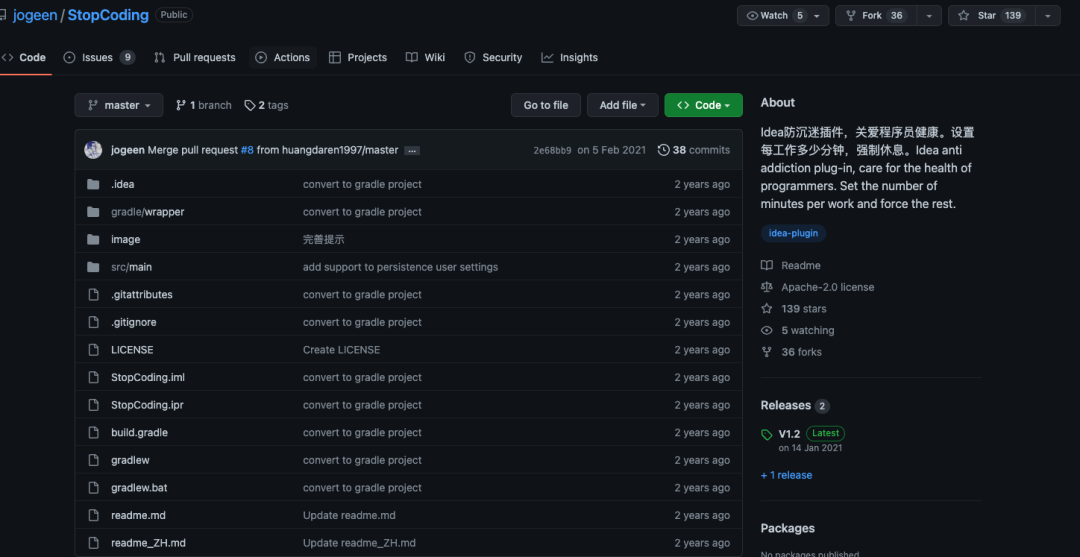Open the readme_ZH.md file
The width and height of the screenshot is (1080, 557).
pos(148,543)
